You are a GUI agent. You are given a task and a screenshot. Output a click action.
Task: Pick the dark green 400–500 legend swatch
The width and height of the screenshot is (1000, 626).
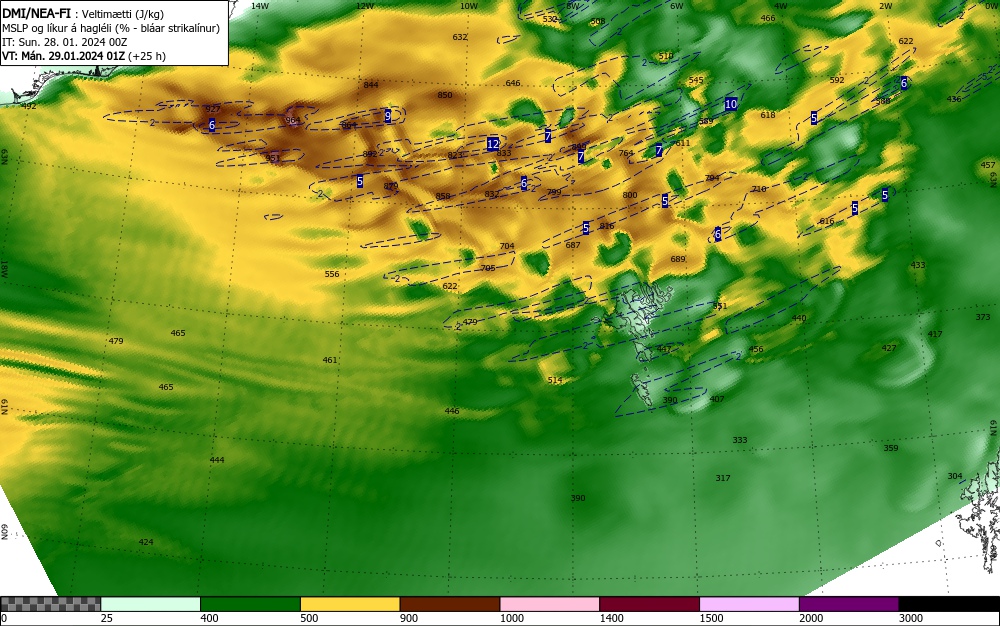[x=250, y=604]
